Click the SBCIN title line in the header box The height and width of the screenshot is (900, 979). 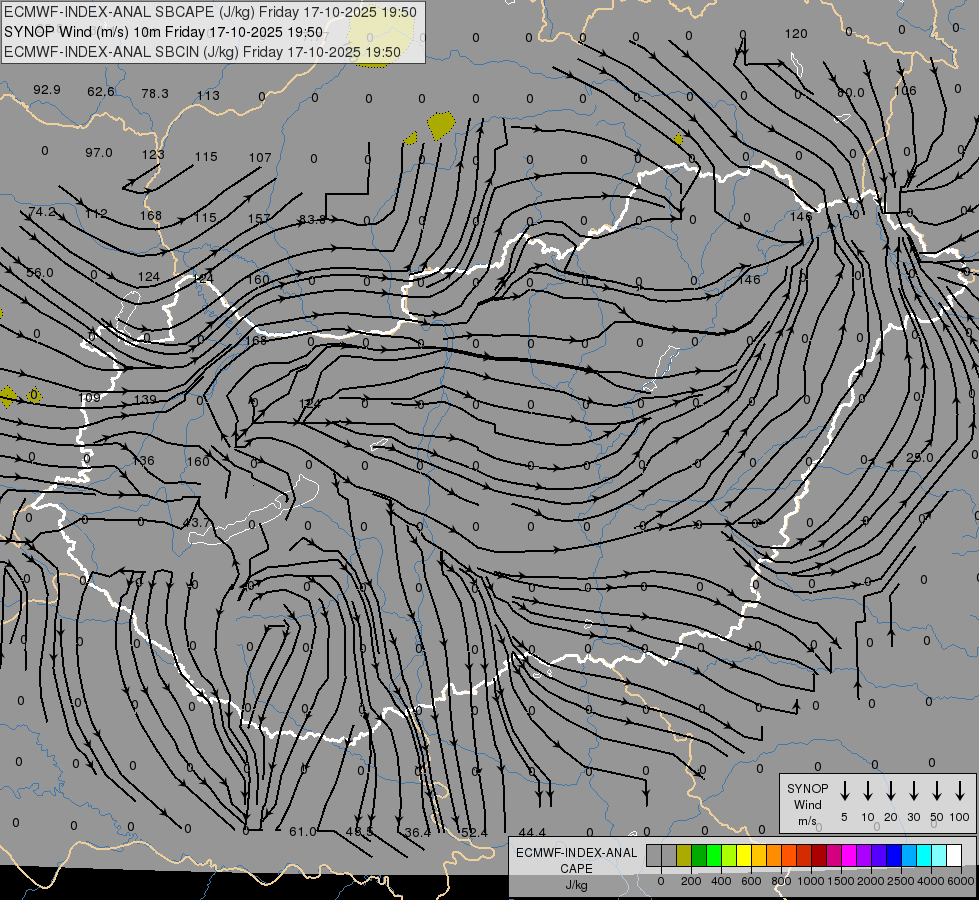(x=202, y=52)
